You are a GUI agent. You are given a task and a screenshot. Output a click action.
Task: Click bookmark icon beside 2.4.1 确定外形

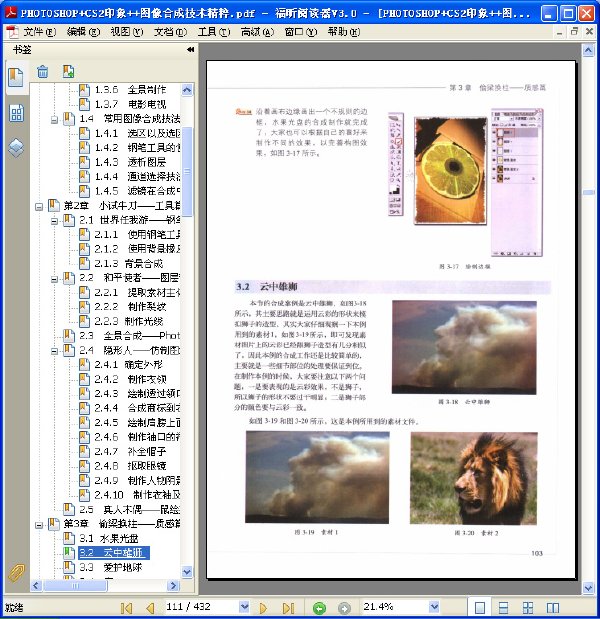[84, 364]
